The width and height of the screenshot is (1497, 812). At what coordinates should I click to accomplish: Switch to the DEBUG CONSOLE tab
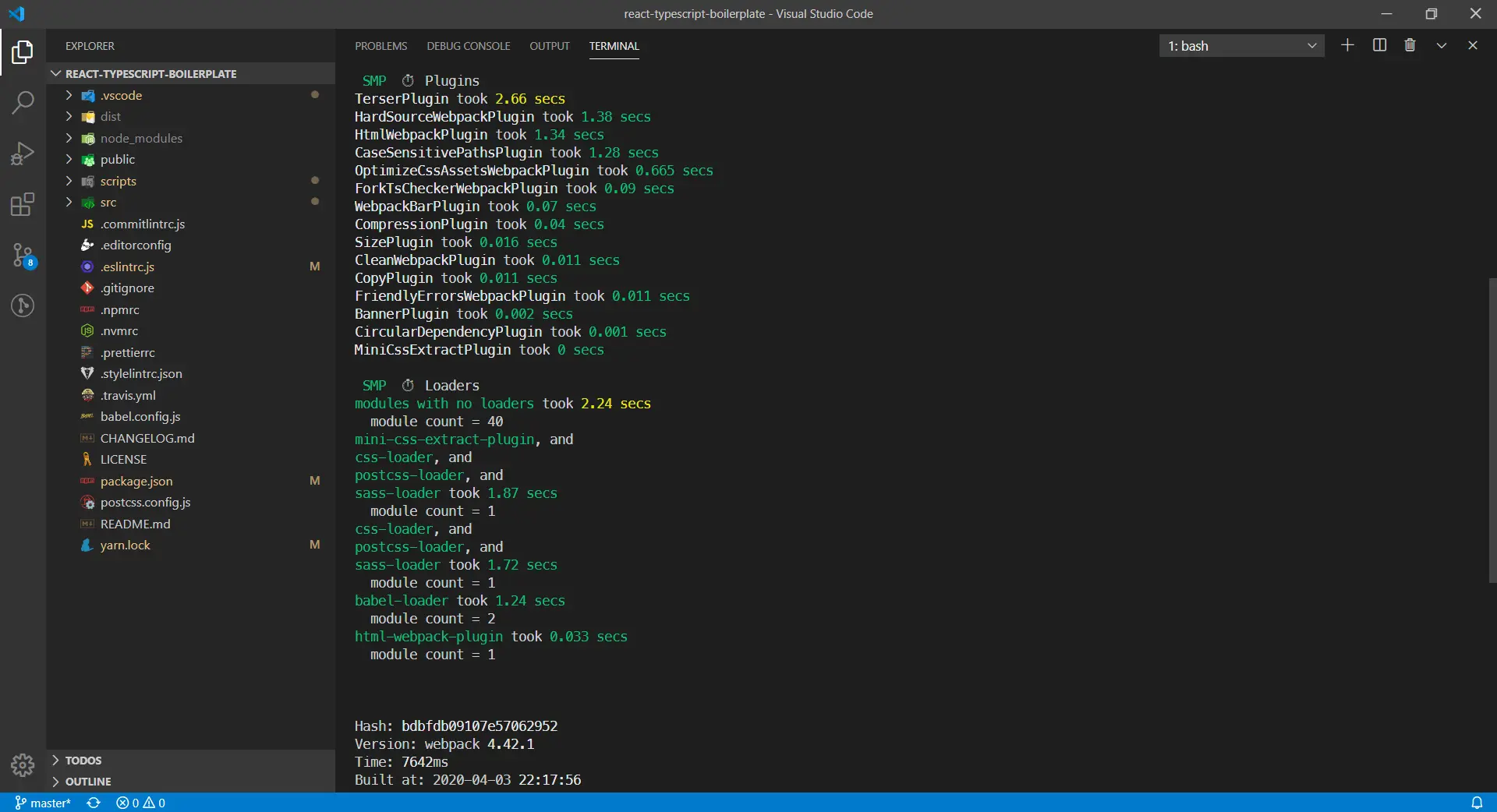click(x=468, y=46)
